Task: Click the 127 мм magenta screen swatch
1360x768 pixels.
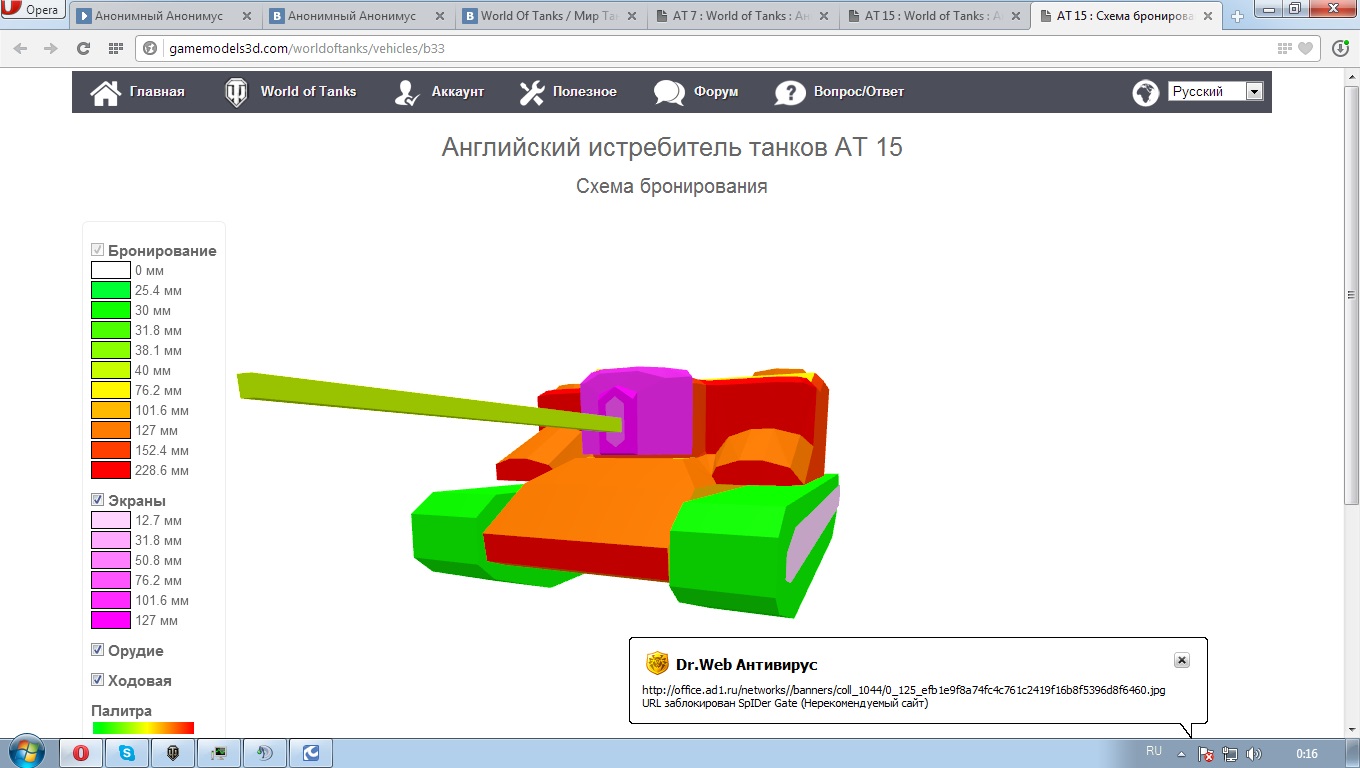Action: click(x=111, y=620)
